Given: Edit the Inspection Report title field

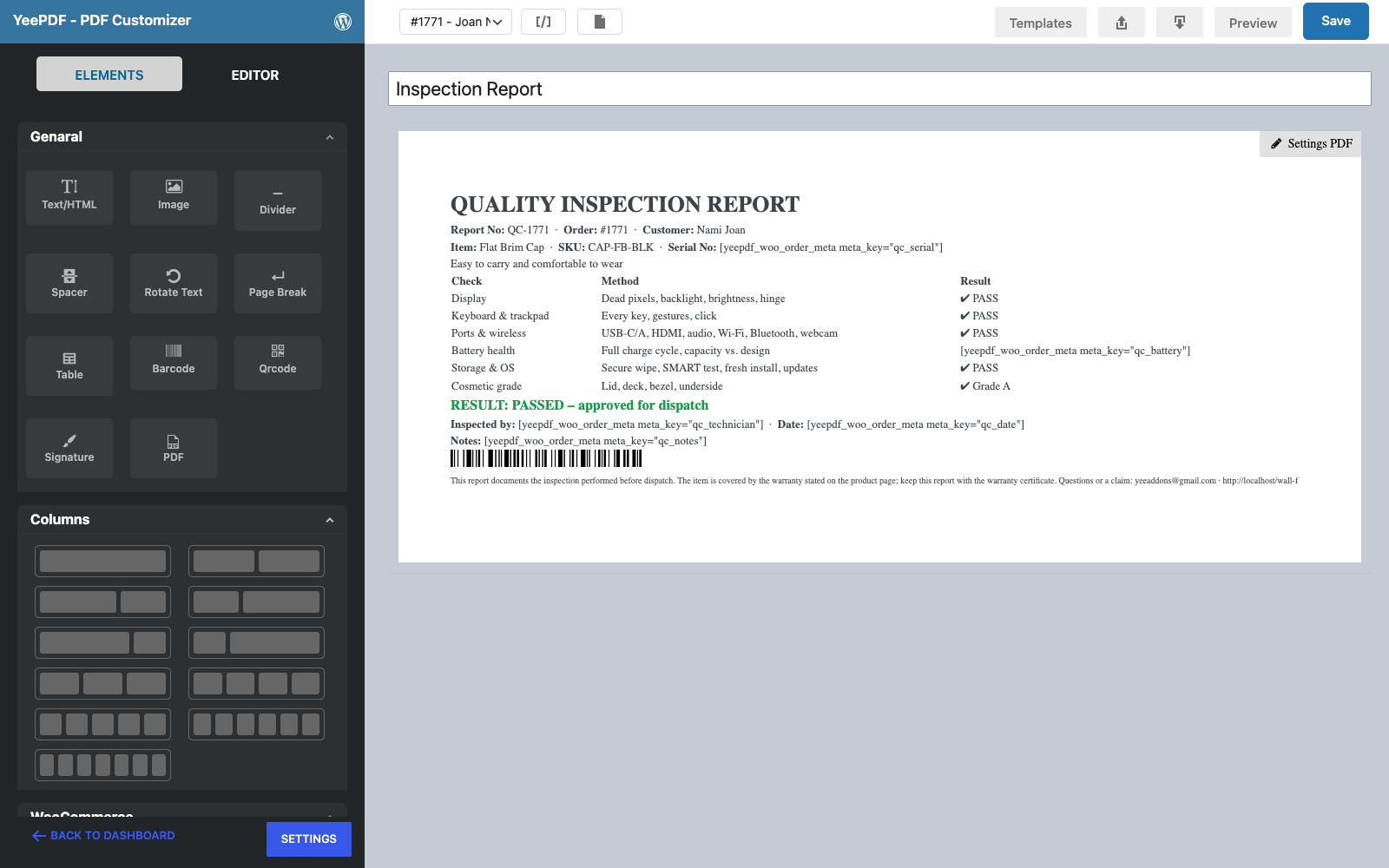Looking at the screenshot, I should [879, 89].
